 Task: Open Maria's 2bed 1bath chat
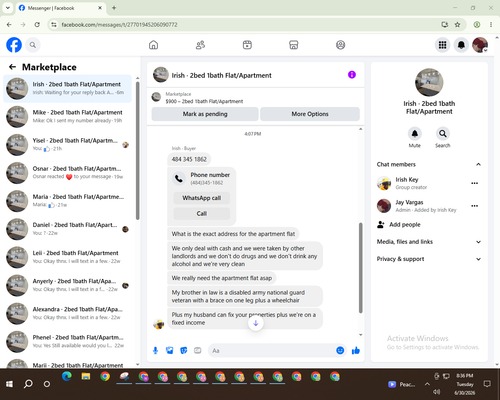(68, 201)
